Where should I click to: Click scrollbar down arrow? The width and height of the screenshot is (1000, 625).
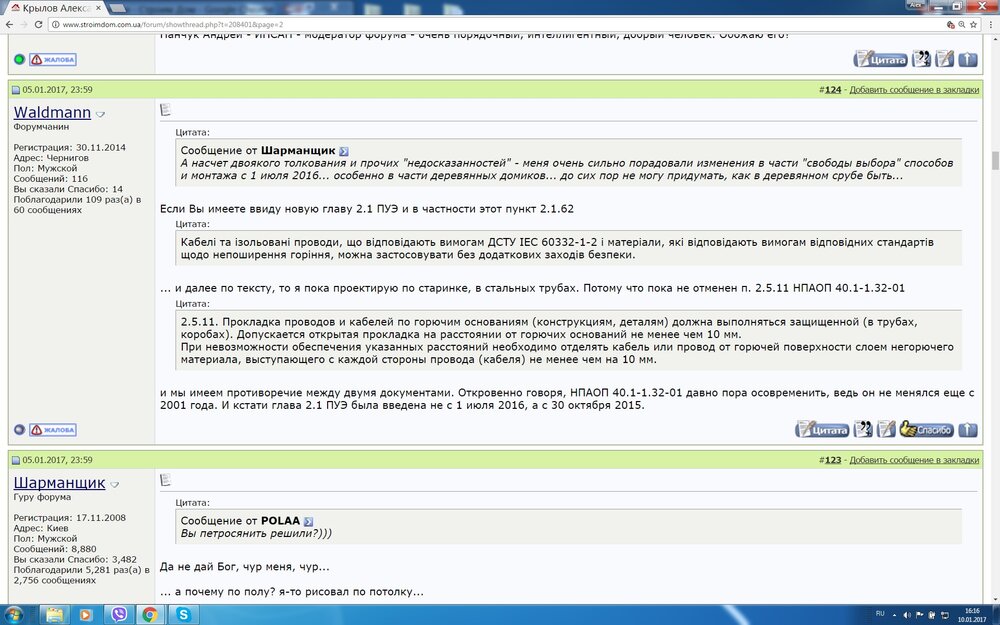(994, 598)
